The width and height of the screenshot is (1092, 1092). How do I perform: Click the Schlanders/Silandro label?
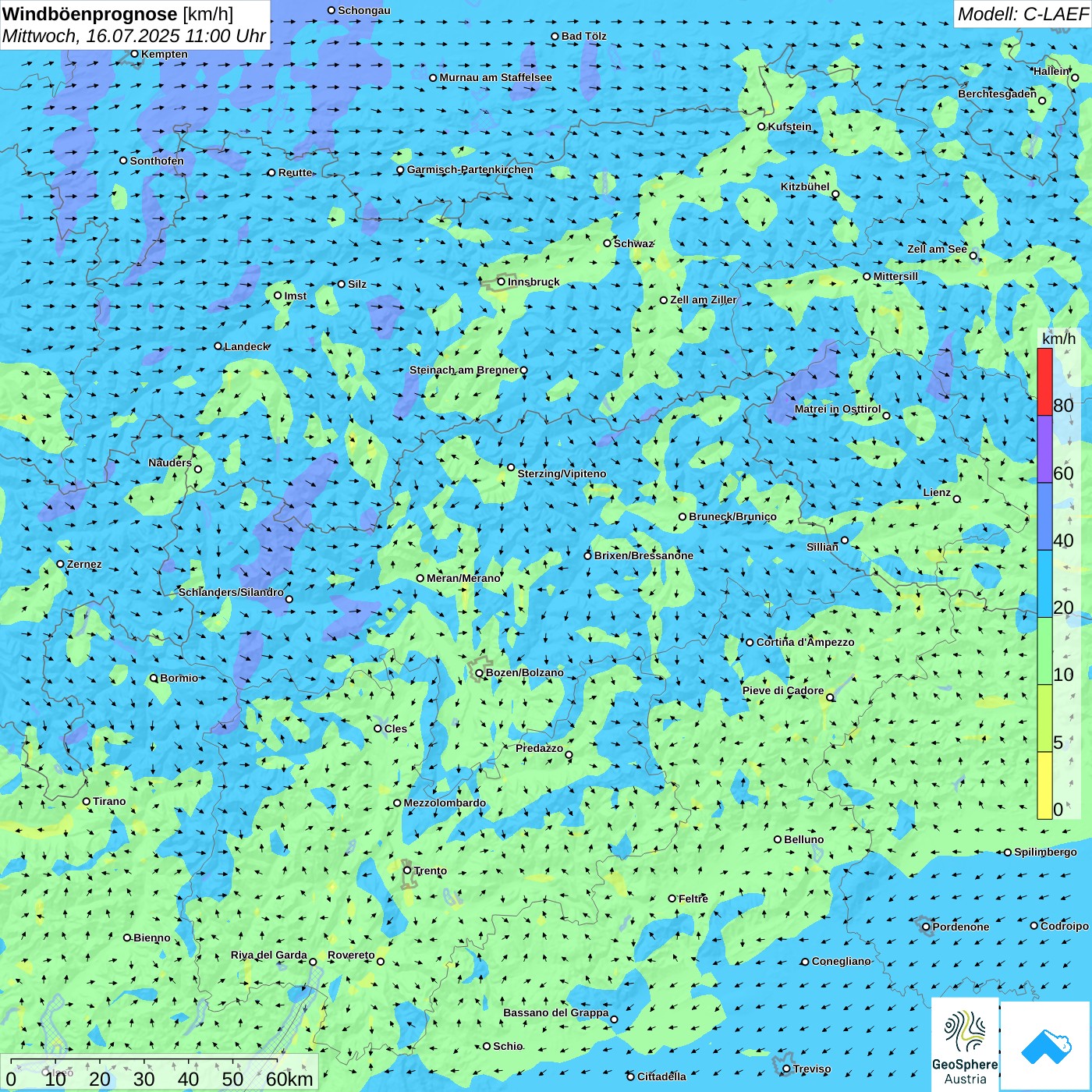click(231, 592)
